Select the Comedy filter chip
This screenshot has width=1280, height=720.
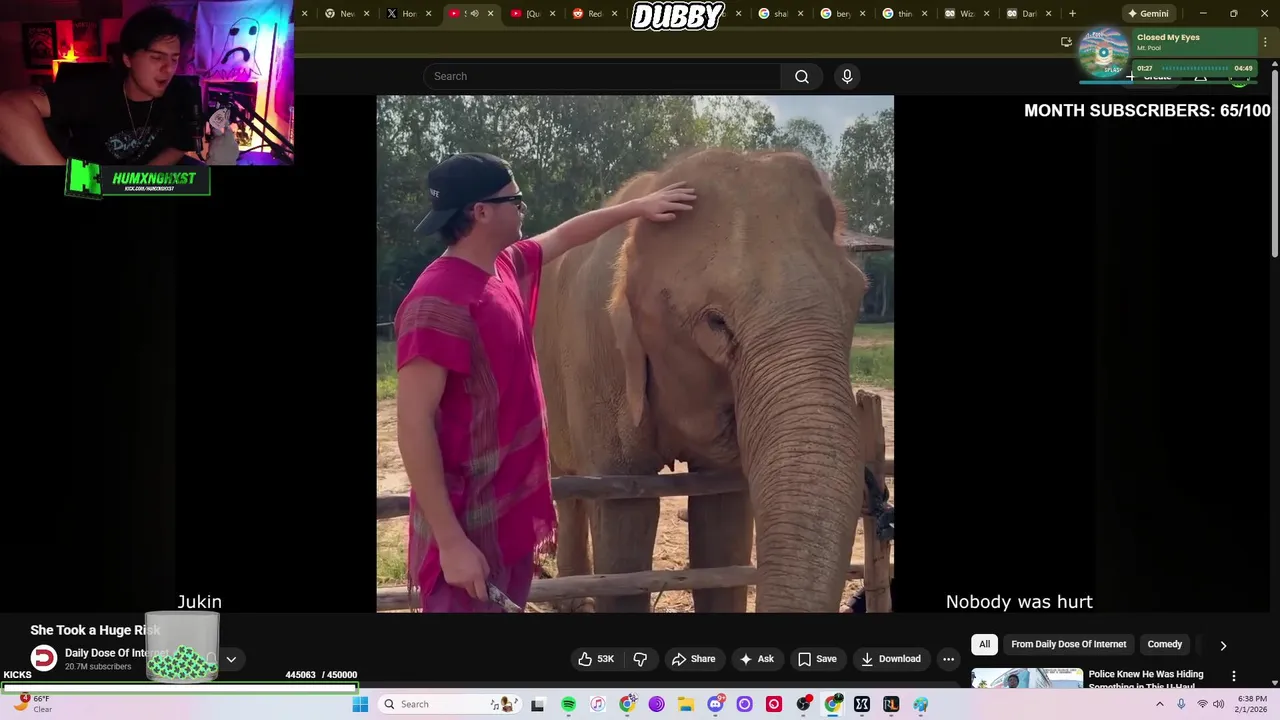(x=1164, y=645)
